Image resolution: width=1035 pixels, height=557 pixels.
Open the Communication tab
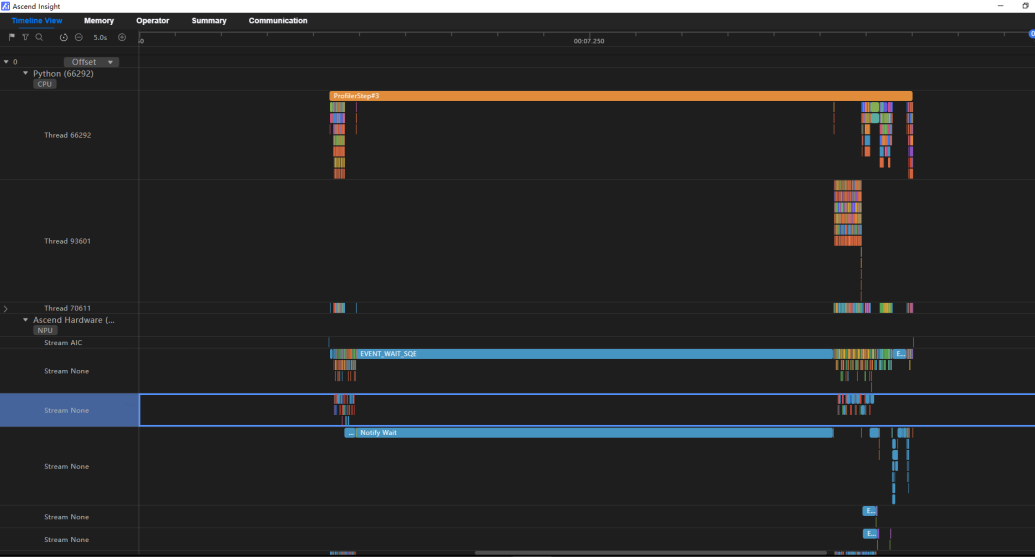pos(278,21)
